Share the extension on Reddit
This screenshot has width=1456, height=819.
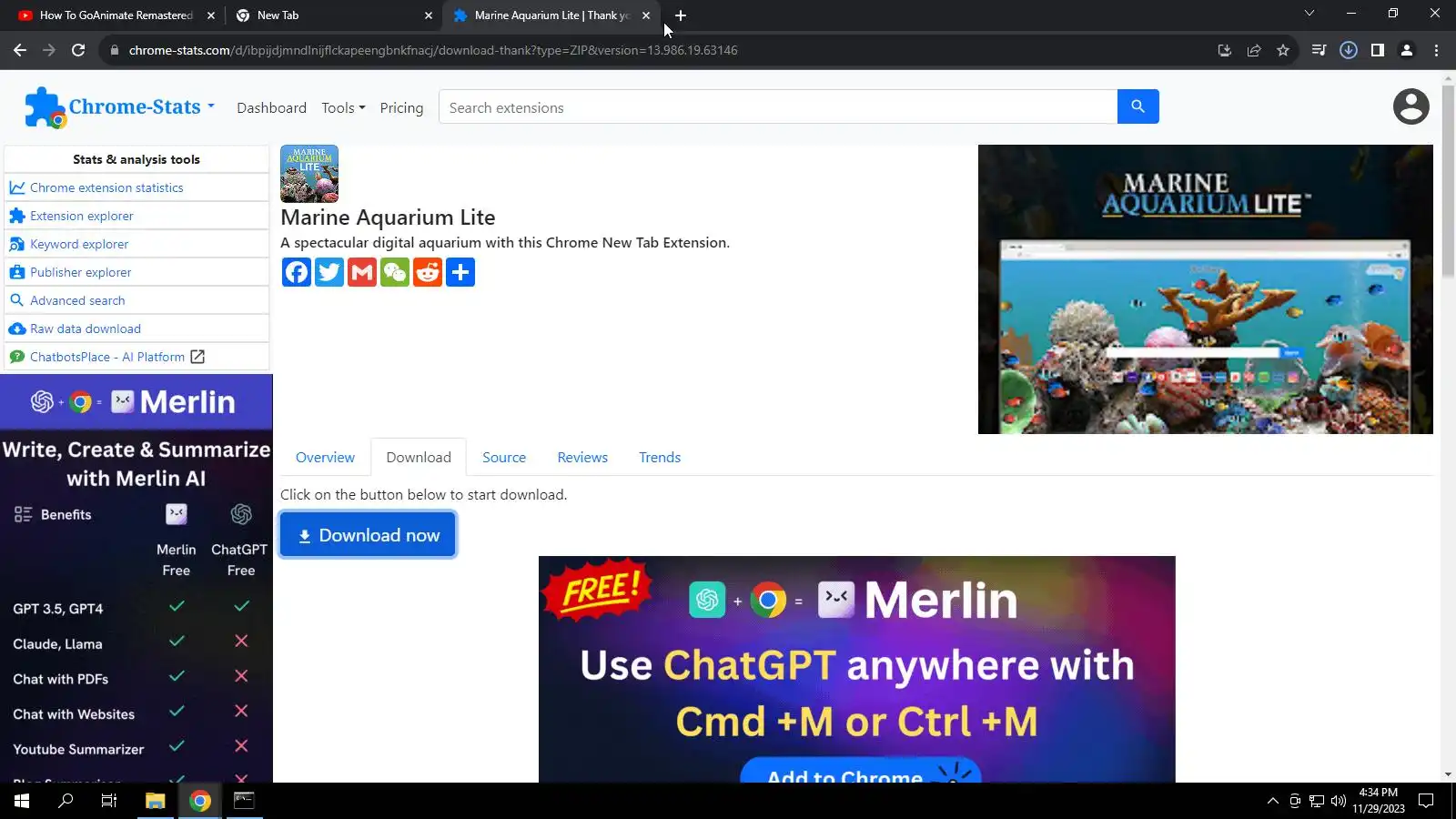[428, 272]
